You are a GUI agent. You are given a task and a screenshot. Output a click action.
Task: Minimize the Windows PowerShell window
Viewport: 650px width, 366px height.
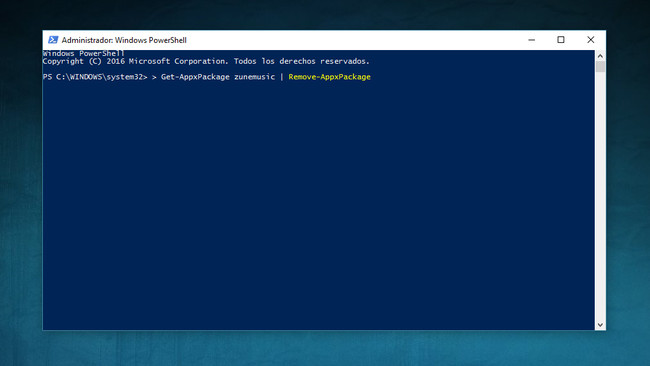click(x=531, y=40)
